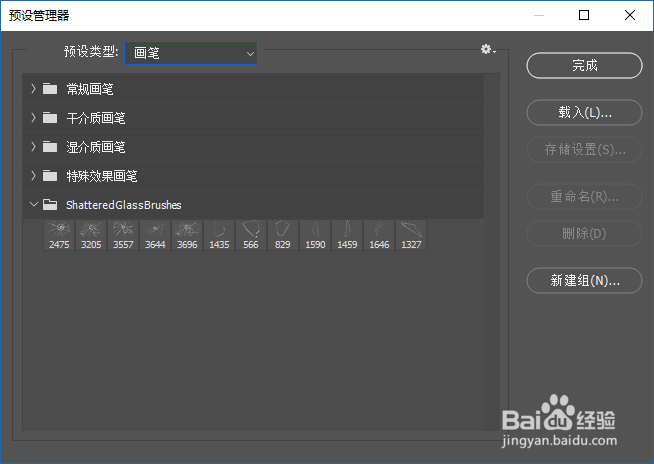Click the 干介质画笔 folder icon
Screen dimensions: 654x464
[50, 118]
